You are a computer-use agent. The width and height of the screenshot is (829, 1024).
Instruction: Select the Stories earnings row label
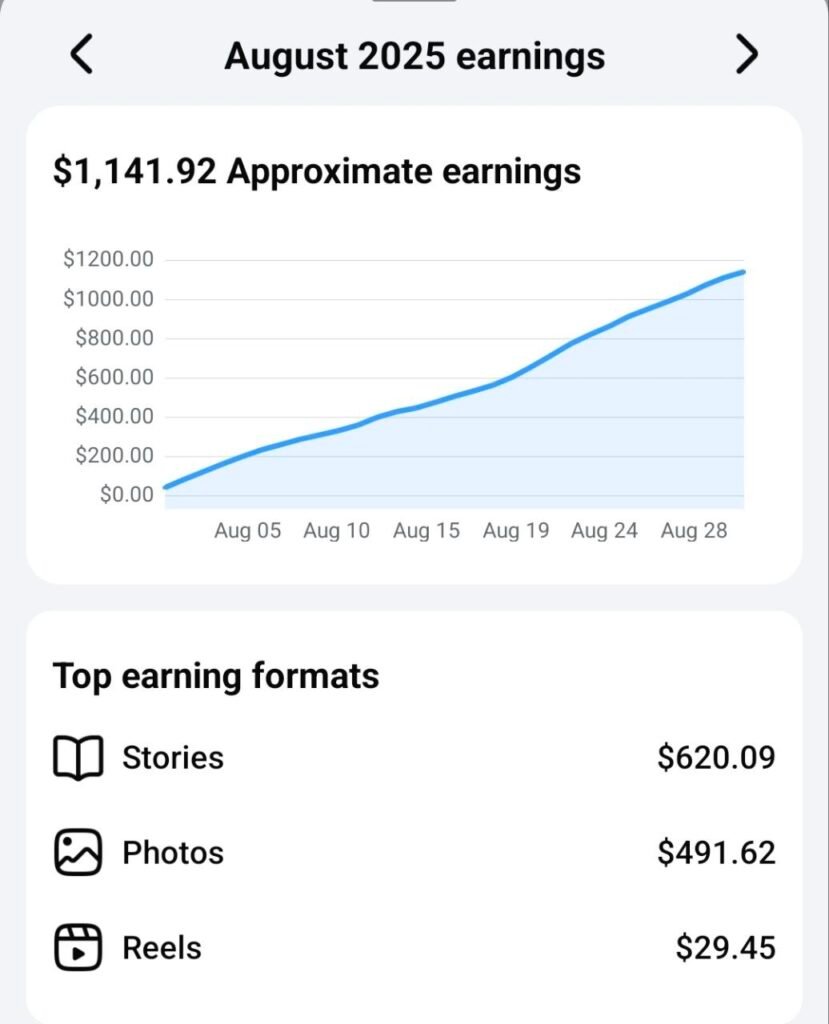tap(173, 758)
